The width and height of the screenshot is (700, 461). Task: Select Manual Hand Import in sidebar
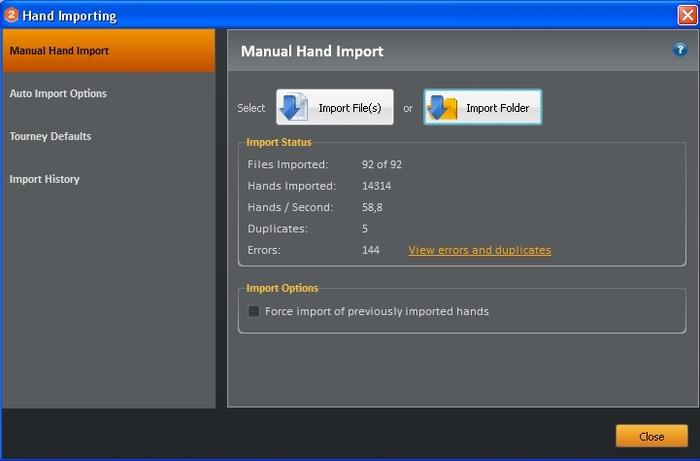pos(108,50)
